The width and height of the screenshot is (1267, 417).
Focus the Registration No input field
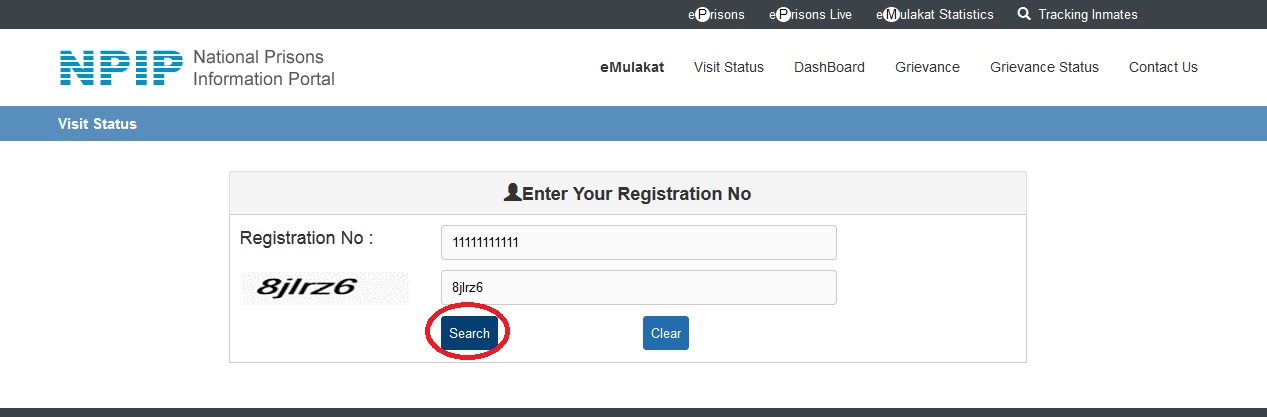coord(638,243)
